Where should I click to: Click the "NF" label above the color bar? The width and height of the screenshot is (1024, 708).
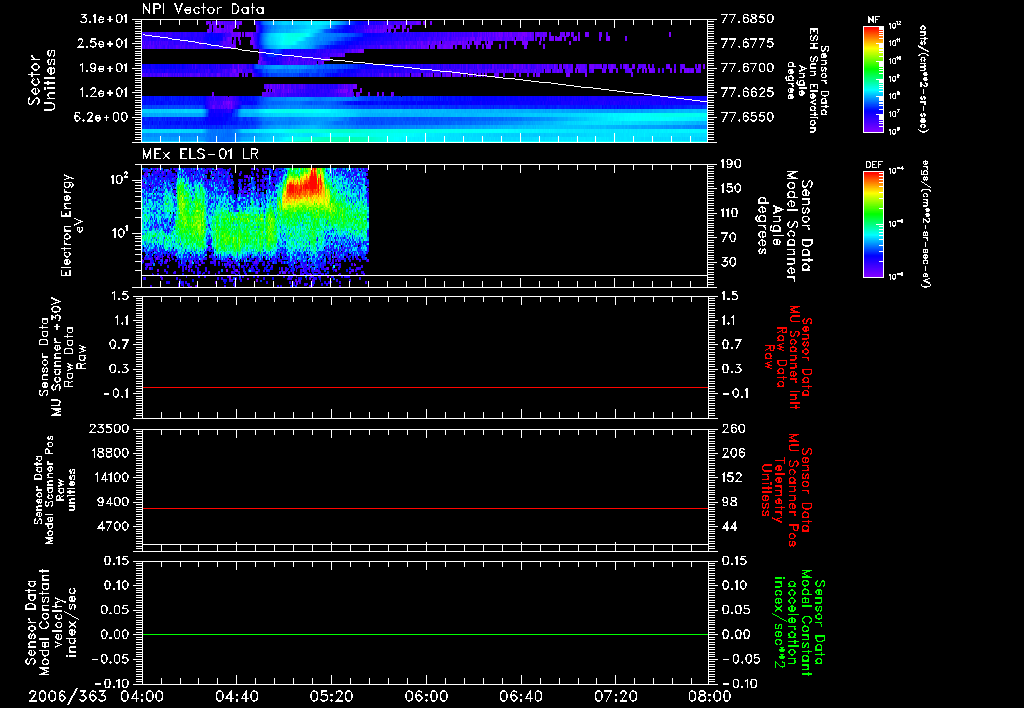coord(873,20)
